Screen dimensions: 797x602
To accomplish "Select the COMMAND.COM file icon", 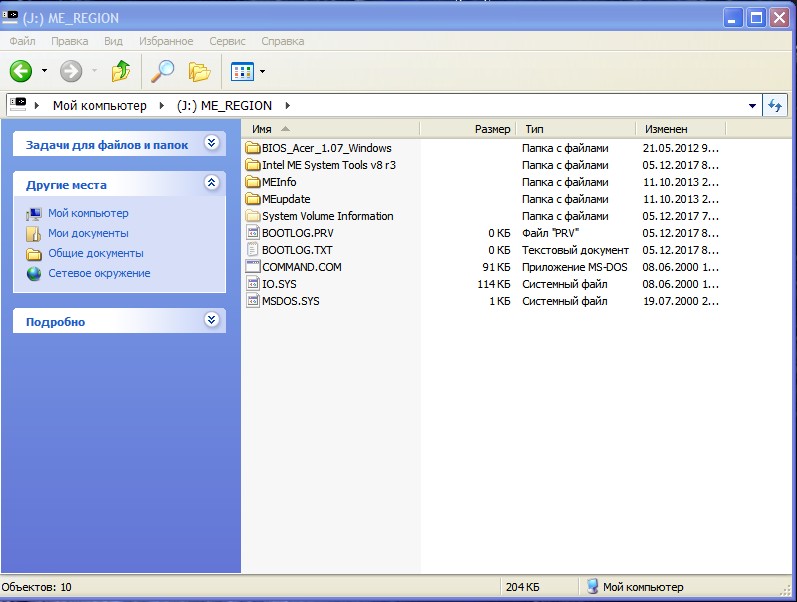I will coord(253,266).
